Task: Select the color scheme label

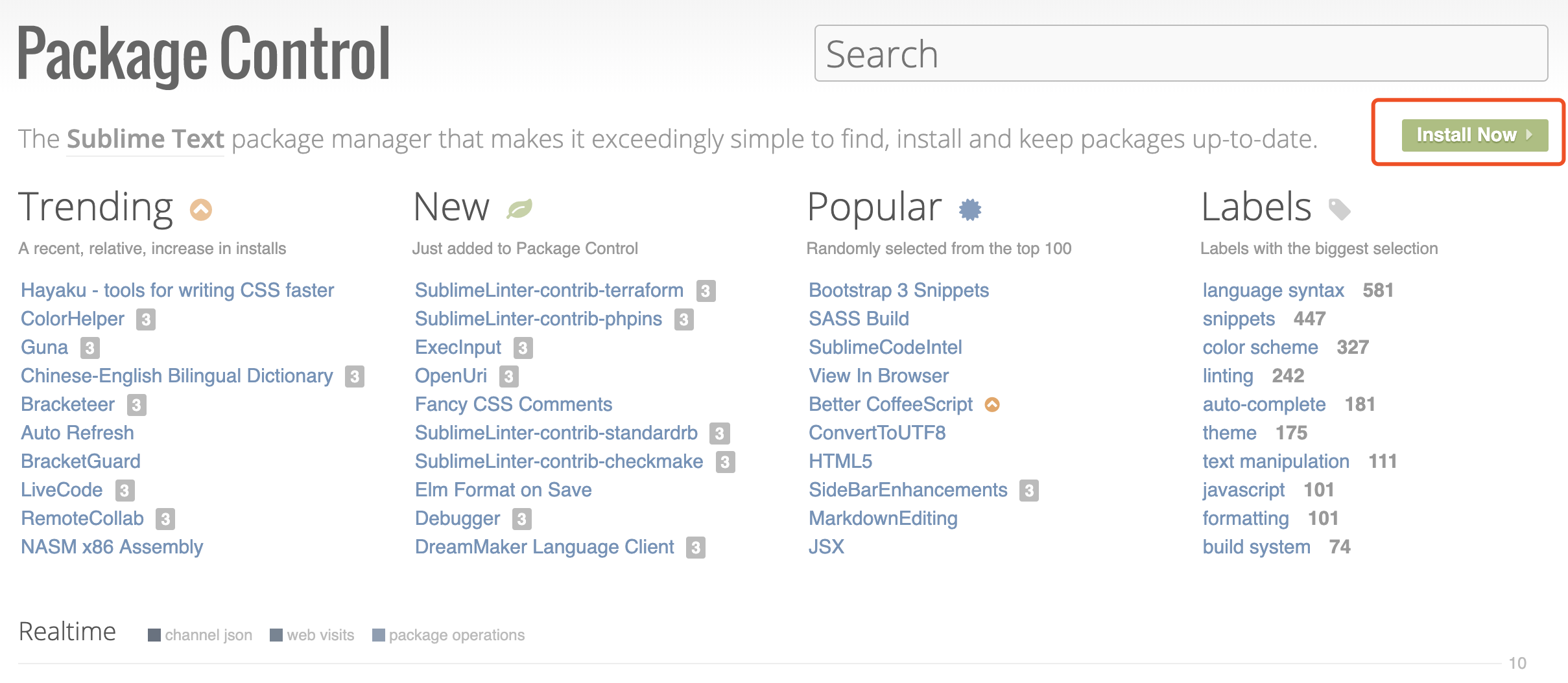Action: pyautogui.click(x=1260, y=347)
